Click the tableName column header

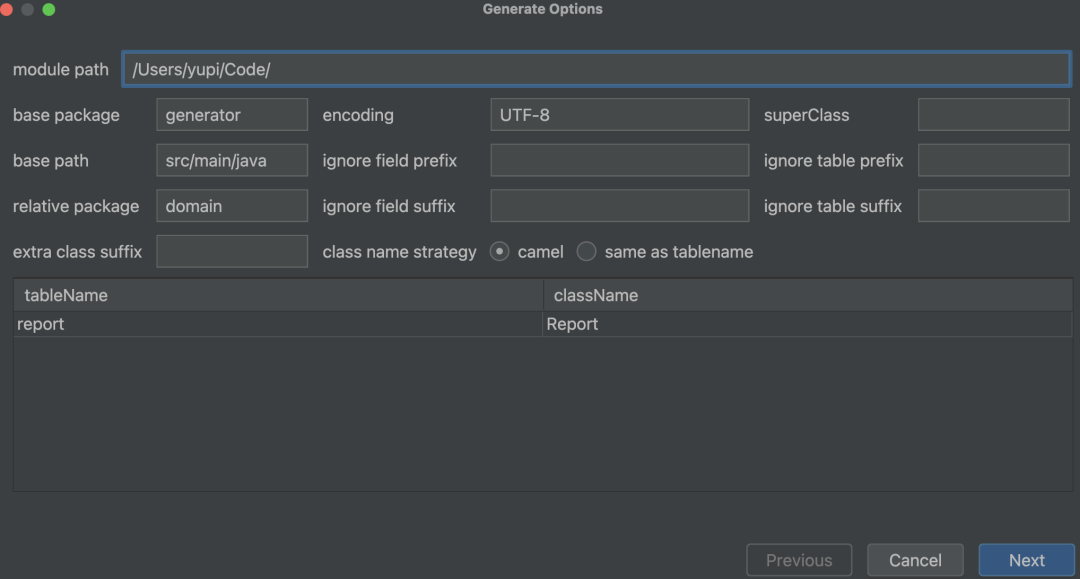click(277, 295)
